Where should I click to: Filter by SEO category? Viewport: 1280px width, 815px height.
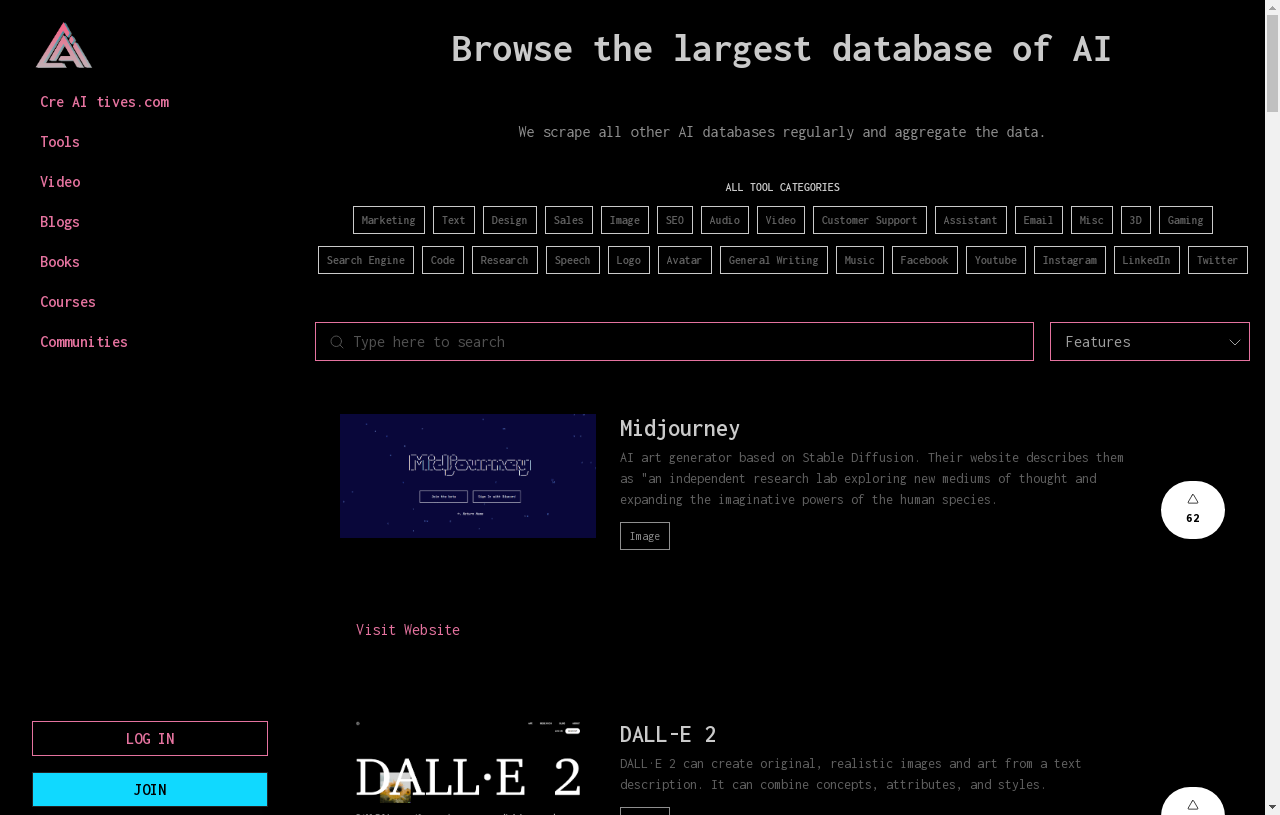pyautogui.click(x=675, y=220)
